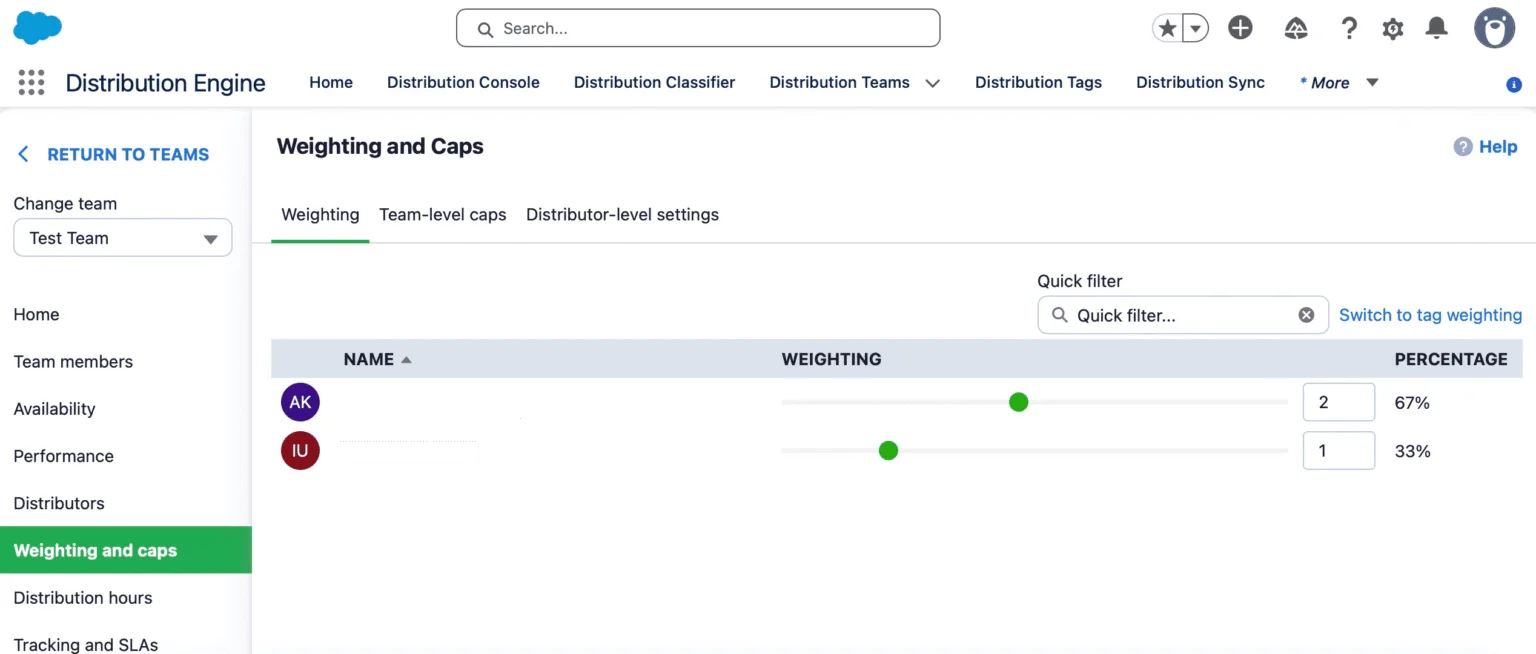Open the Distribution Sync tab
The height and width of the screenshot is (654, 1536).
tap(1200, 83)
